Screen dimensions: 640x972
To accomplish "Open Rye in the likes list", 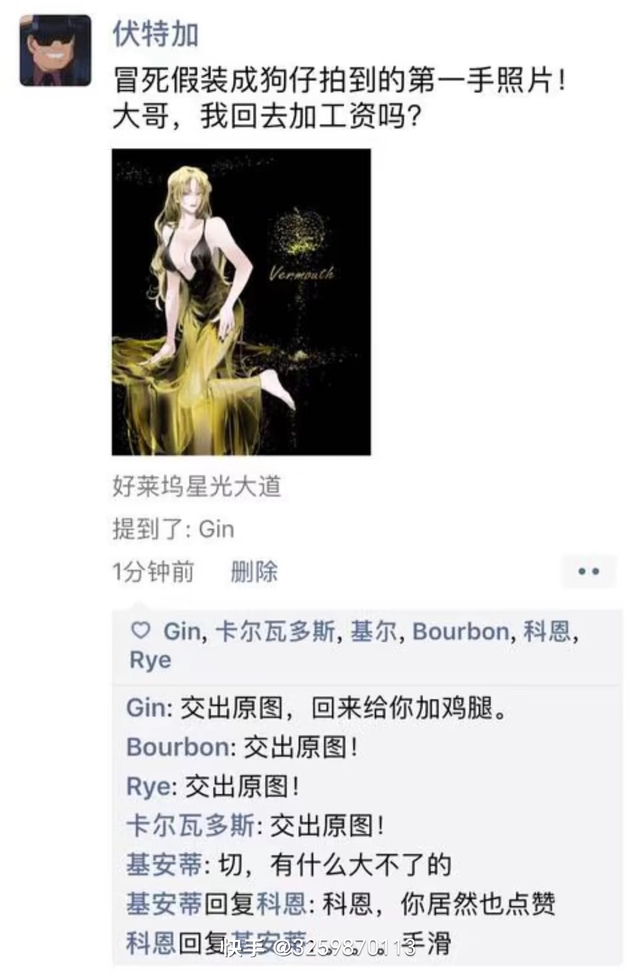I will pyautogui.click(x=150, y=660).
